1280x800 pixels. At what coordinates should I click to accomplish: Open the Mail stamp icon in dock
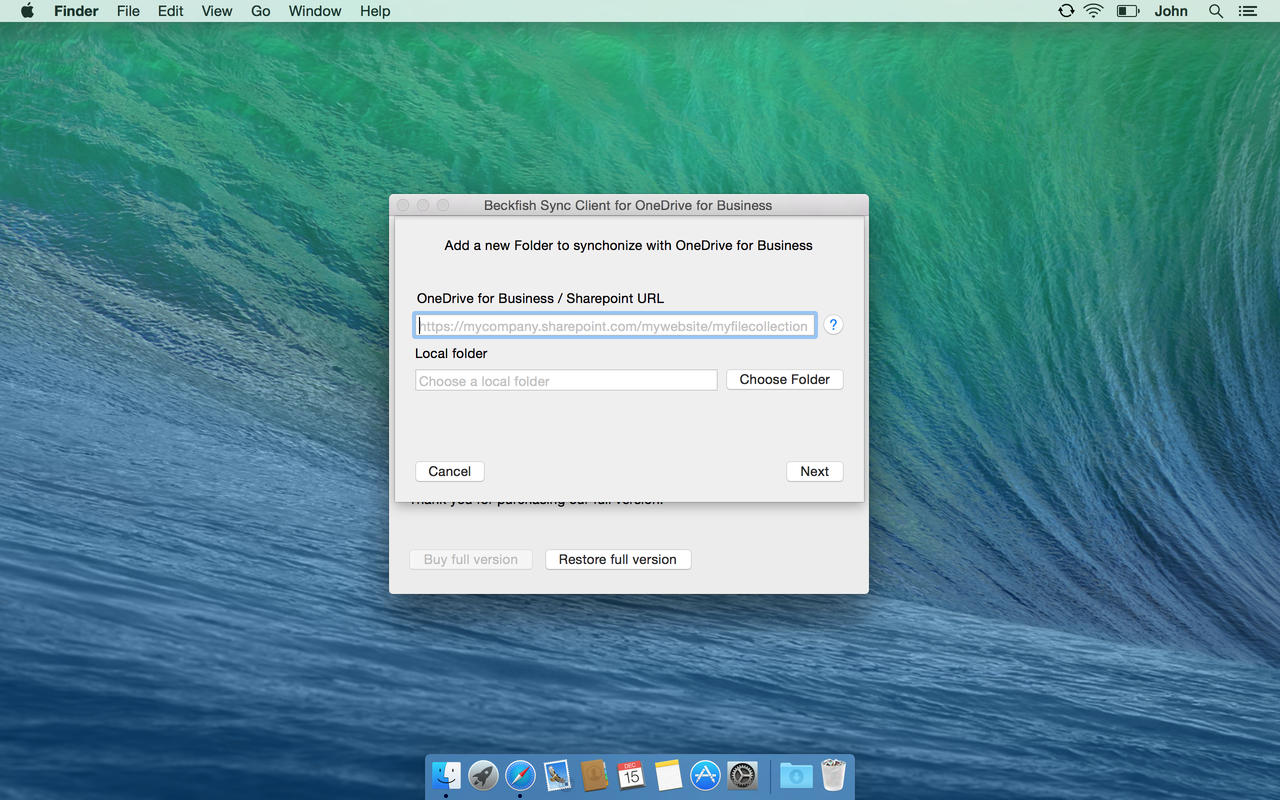[x=557, y=775]
